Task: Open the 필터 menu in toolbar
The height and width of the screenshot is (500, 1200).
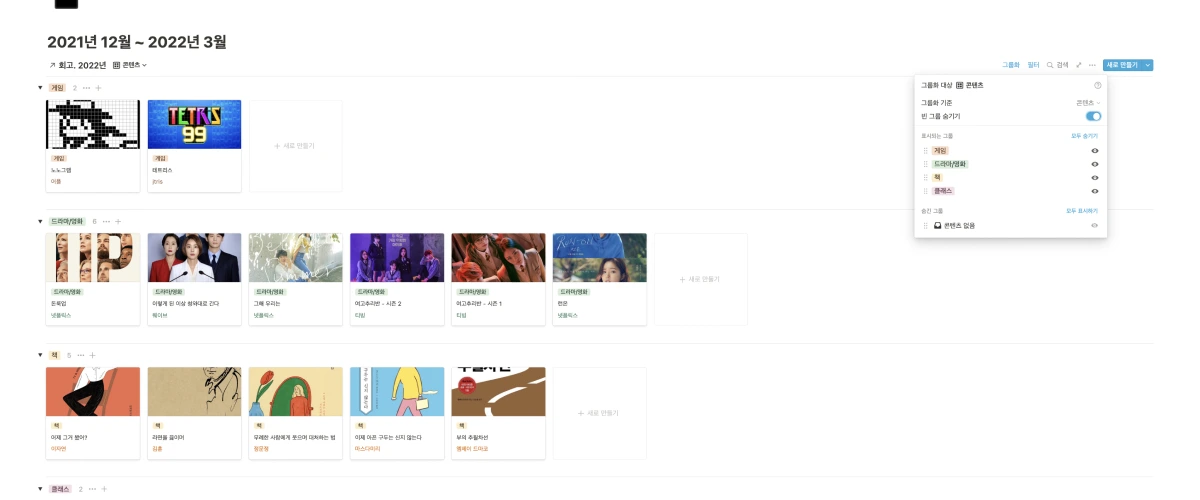Action: tap(1034, 65)
